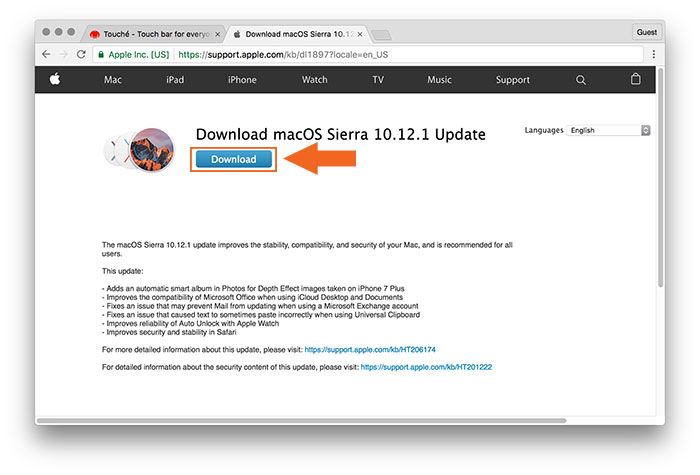Click the 'This update:' text line
Screen dimensions: 700x475
pos(122,271)
